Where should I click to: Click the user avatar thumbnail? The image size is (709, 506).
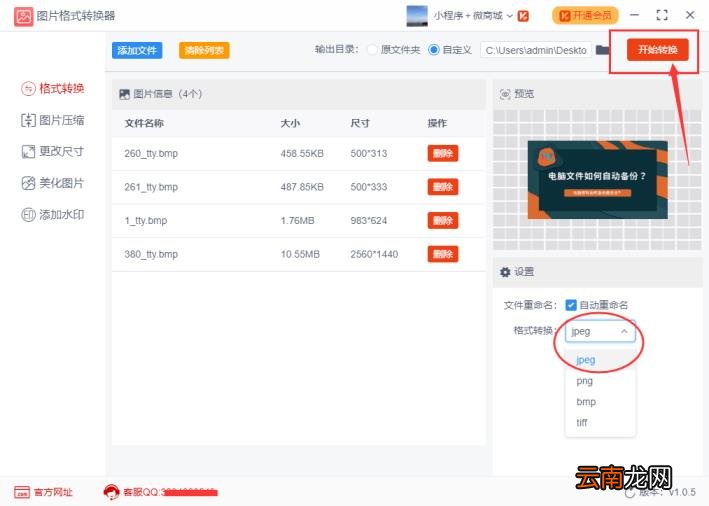[x=417, y=16]
